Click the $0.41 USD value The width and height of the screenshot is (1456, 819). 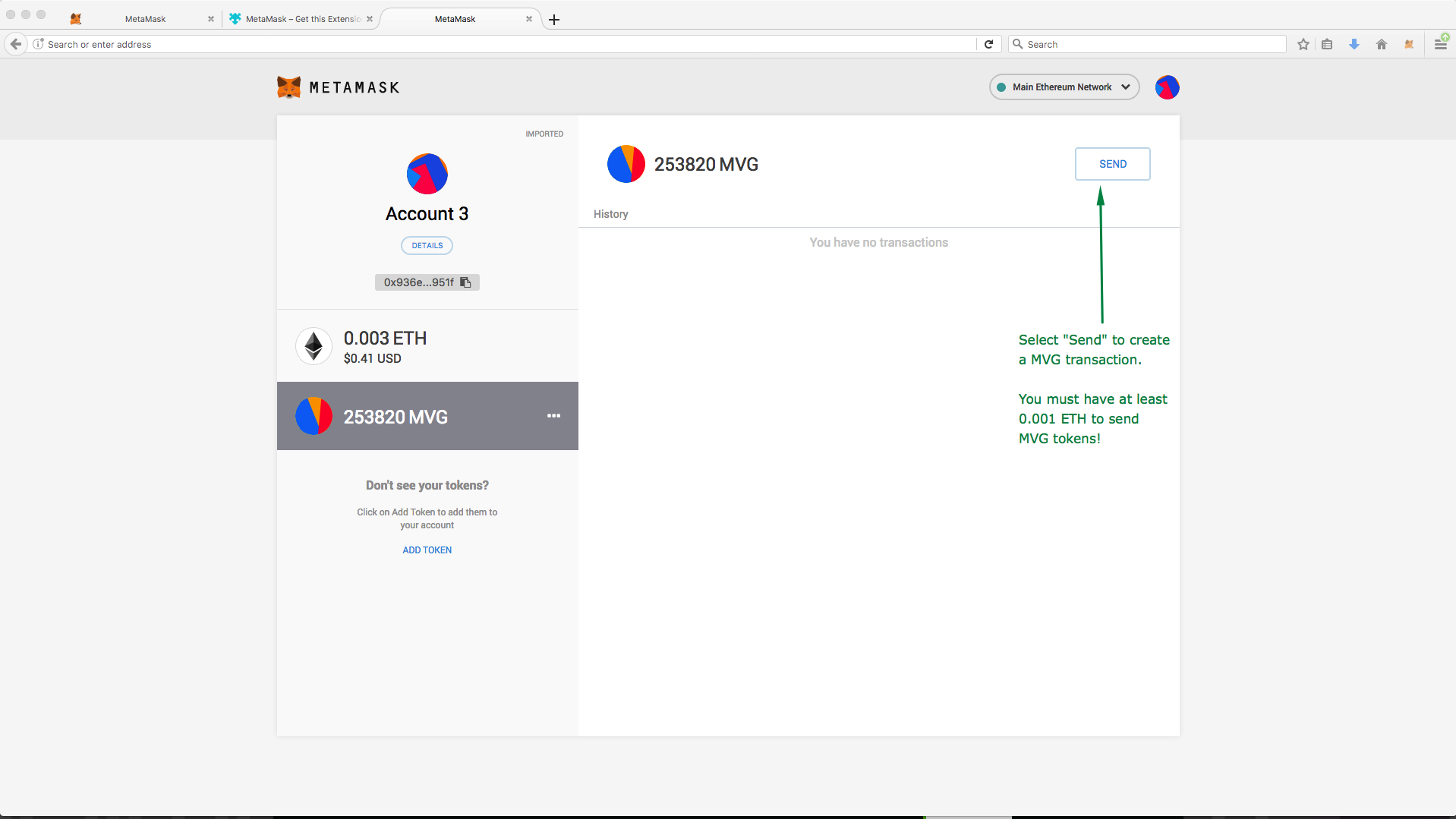(373, 358)
